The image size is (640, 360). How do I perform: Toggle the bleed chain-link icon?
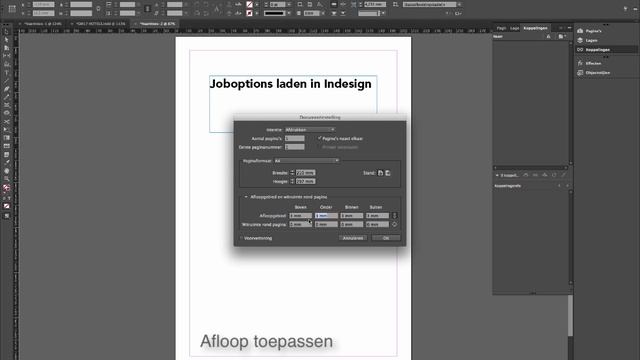tap(394, 216)
